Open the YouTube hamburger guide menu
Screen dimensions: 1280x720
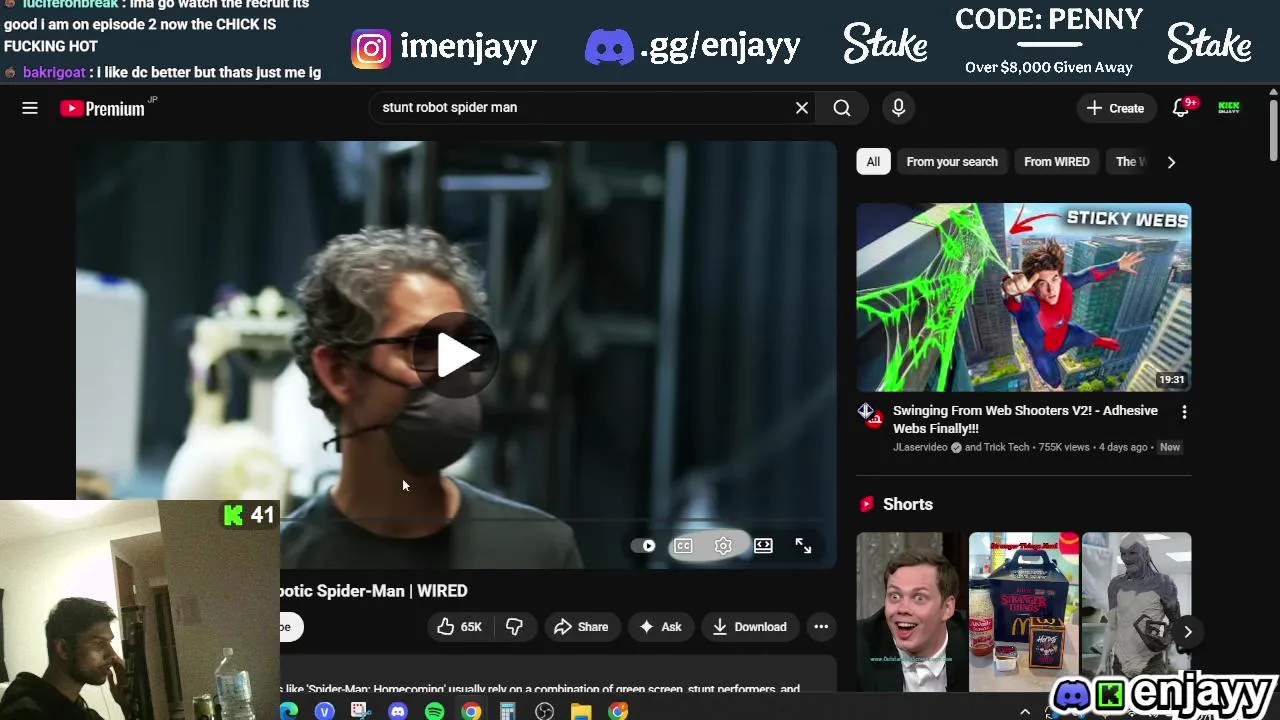[x=30, y=108]
